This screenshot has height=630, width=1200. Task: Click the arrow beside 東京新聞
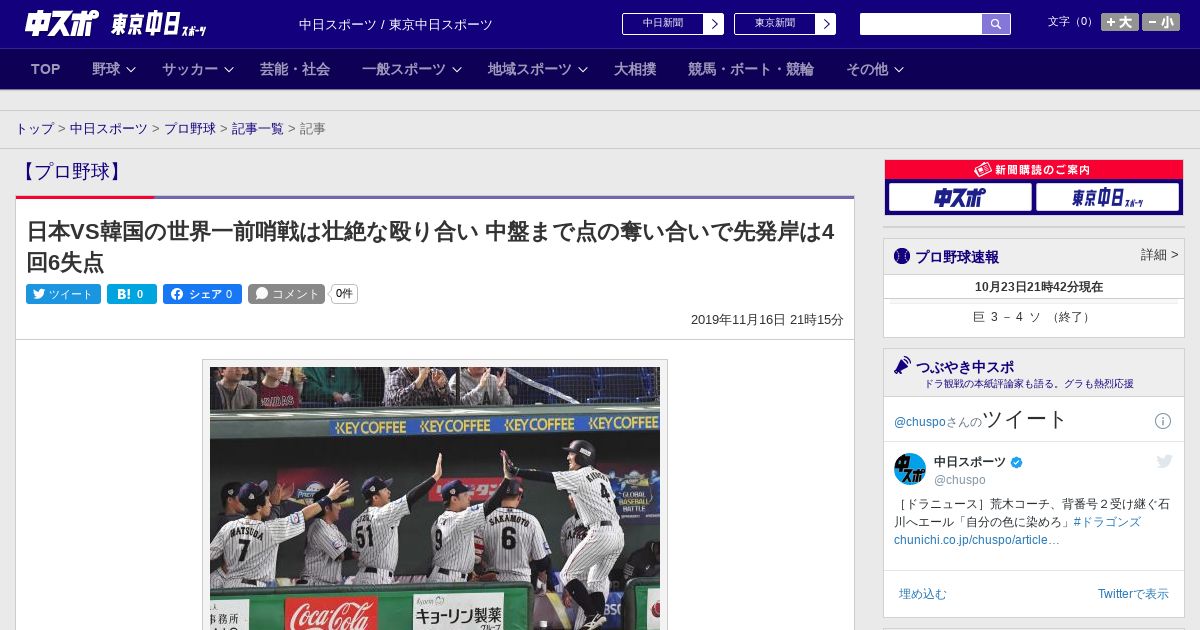point(826,24)
